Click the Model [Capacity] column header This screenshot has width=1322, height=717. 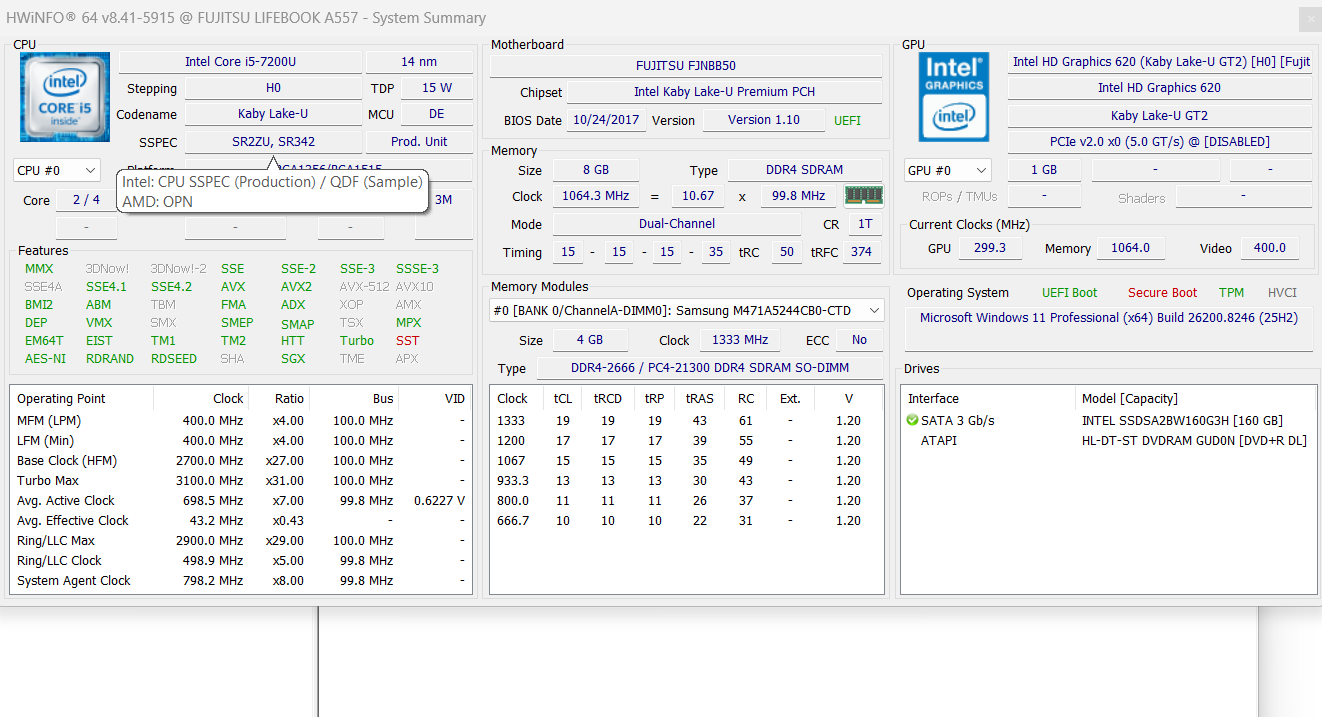tap(1195, 398)
